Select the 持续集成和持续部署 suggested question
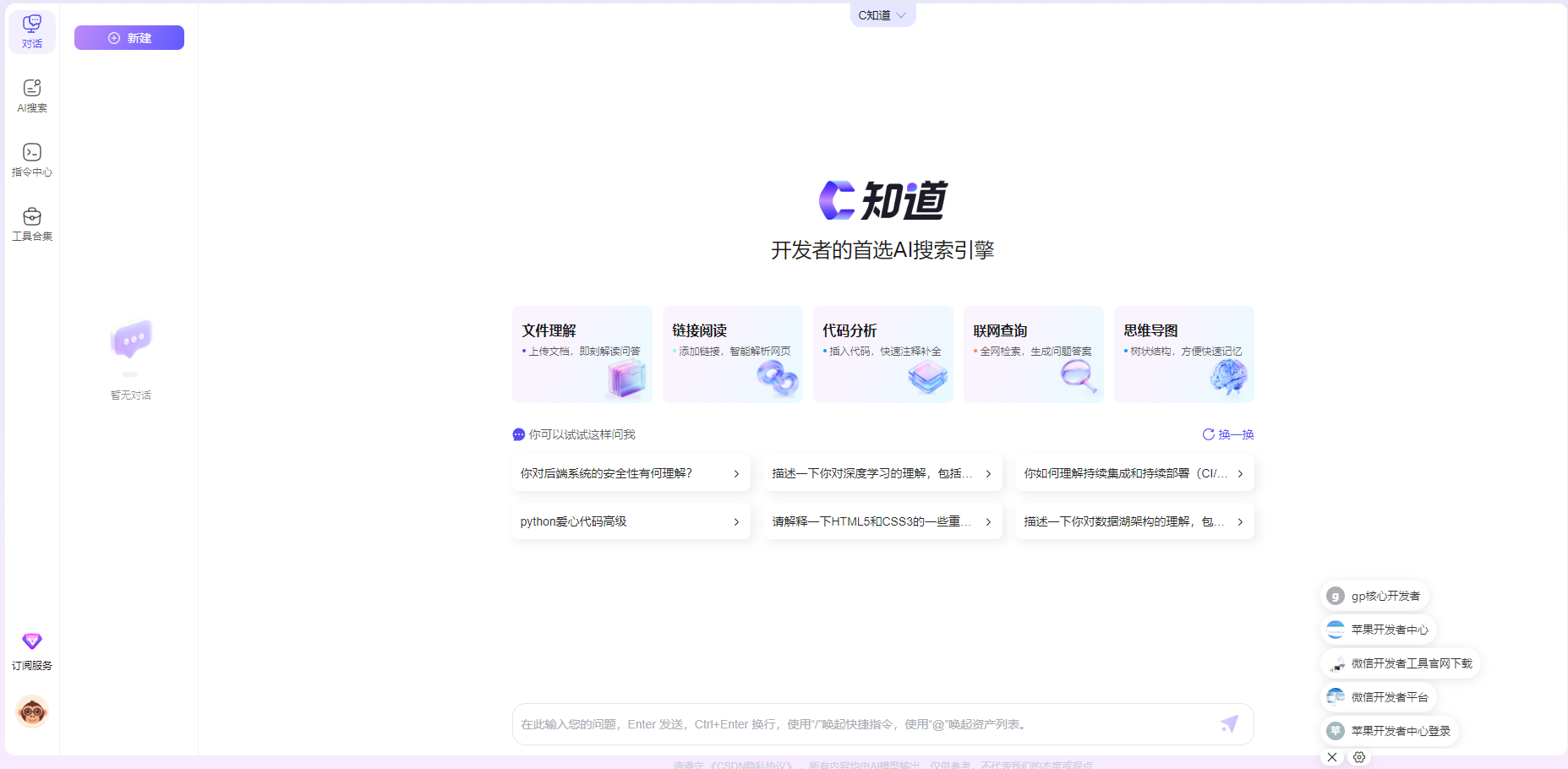The image size is (1568, 769). tap(1134, 473)
